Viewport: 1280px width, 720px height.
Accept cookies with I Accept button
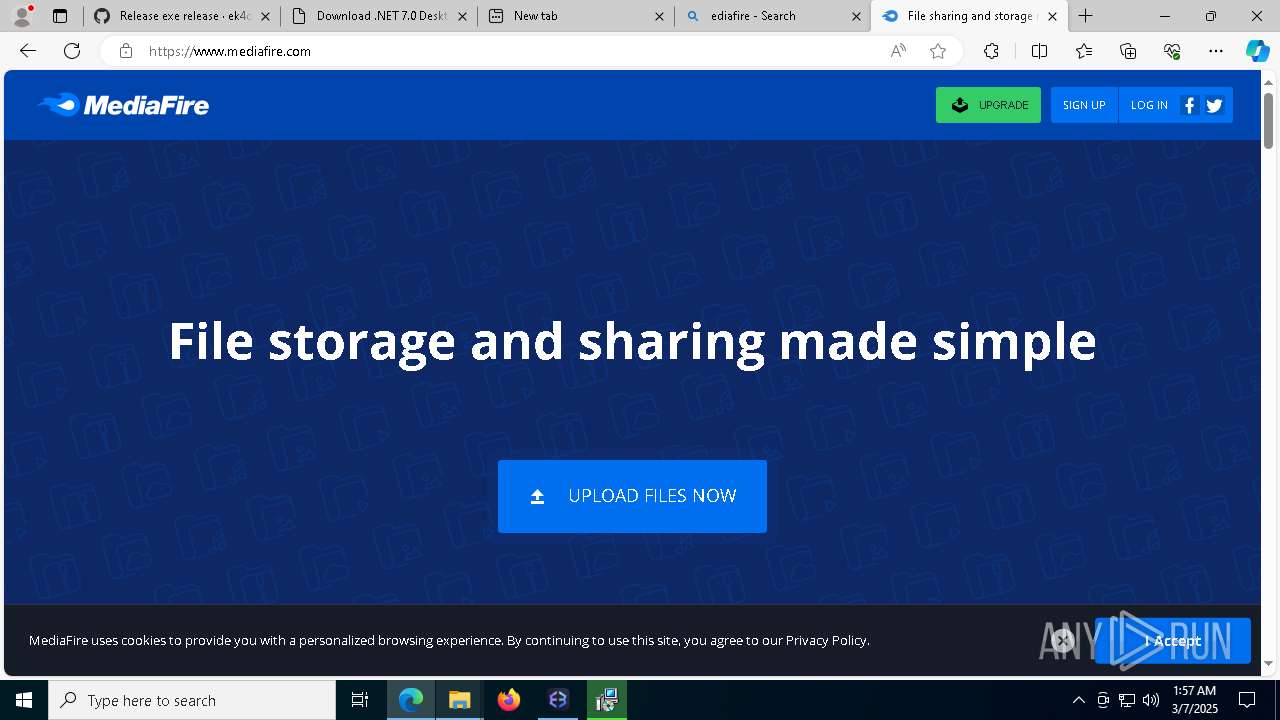tap(1172, 641)
